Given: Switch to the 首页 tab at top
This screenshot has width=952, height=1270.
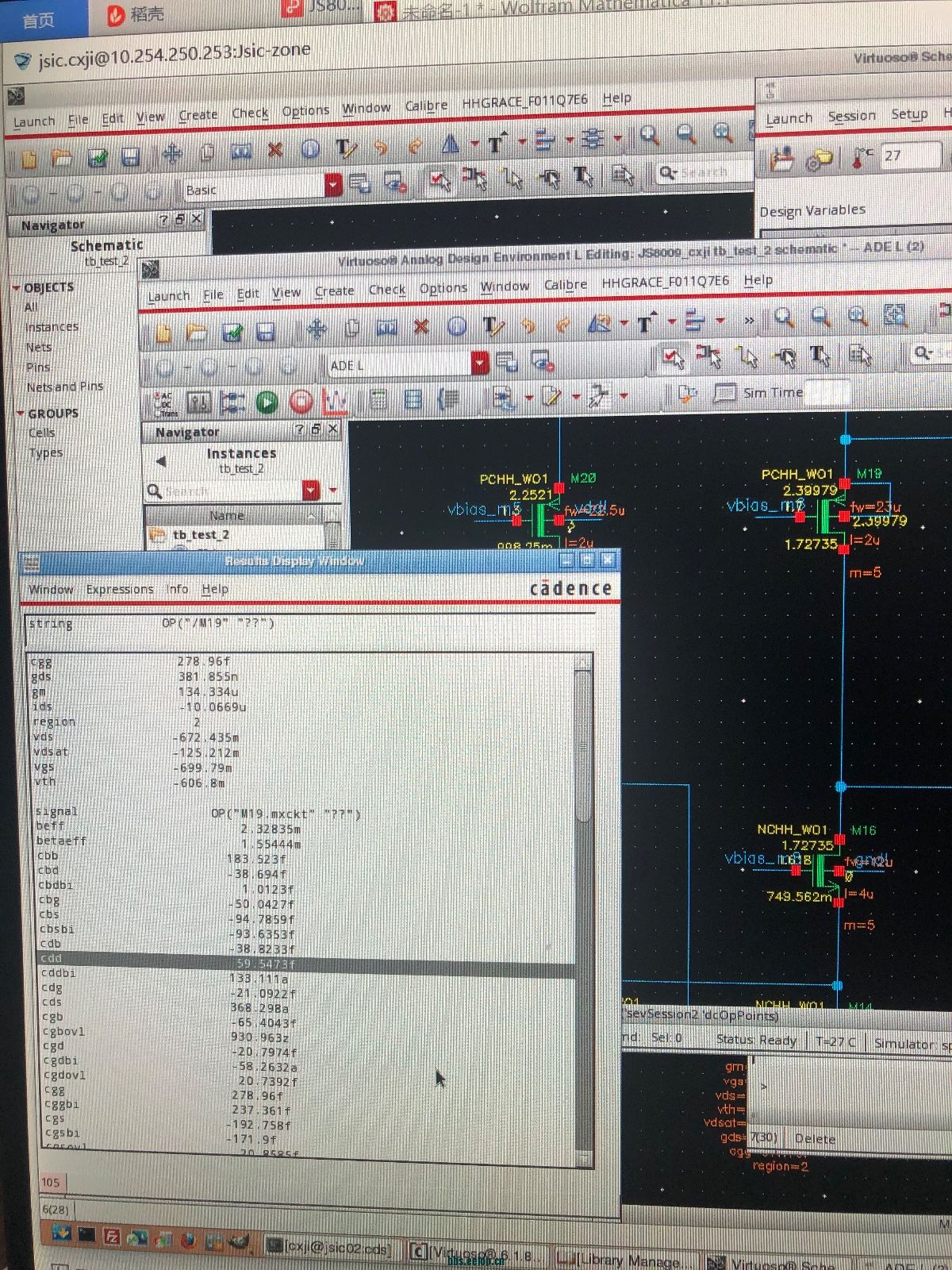Looking at the screenshot, I should [x=38, y=21].
